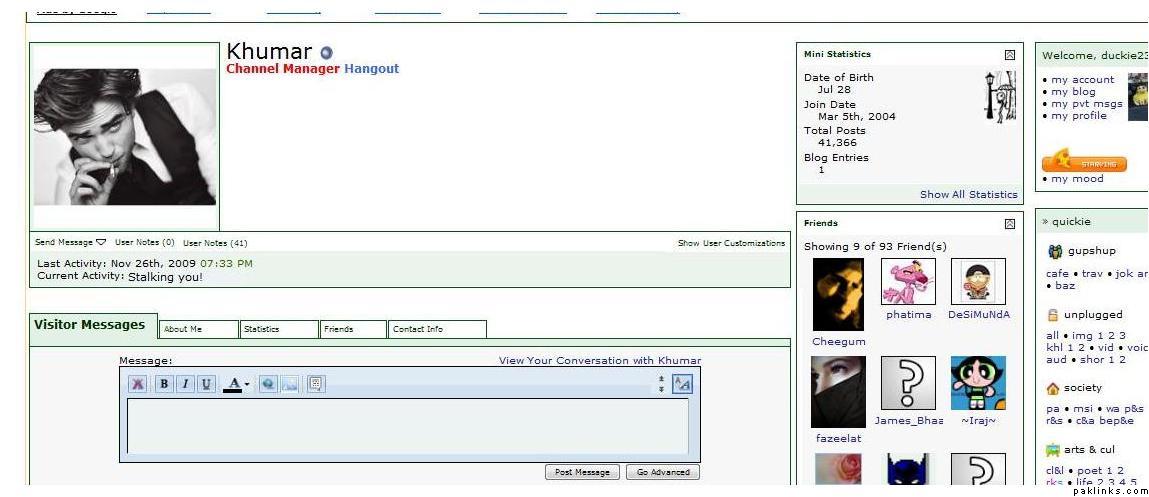This screenshot has height=497, width=1149.
Task: Switch to the About Me tab
Action: tap(198, 329)
